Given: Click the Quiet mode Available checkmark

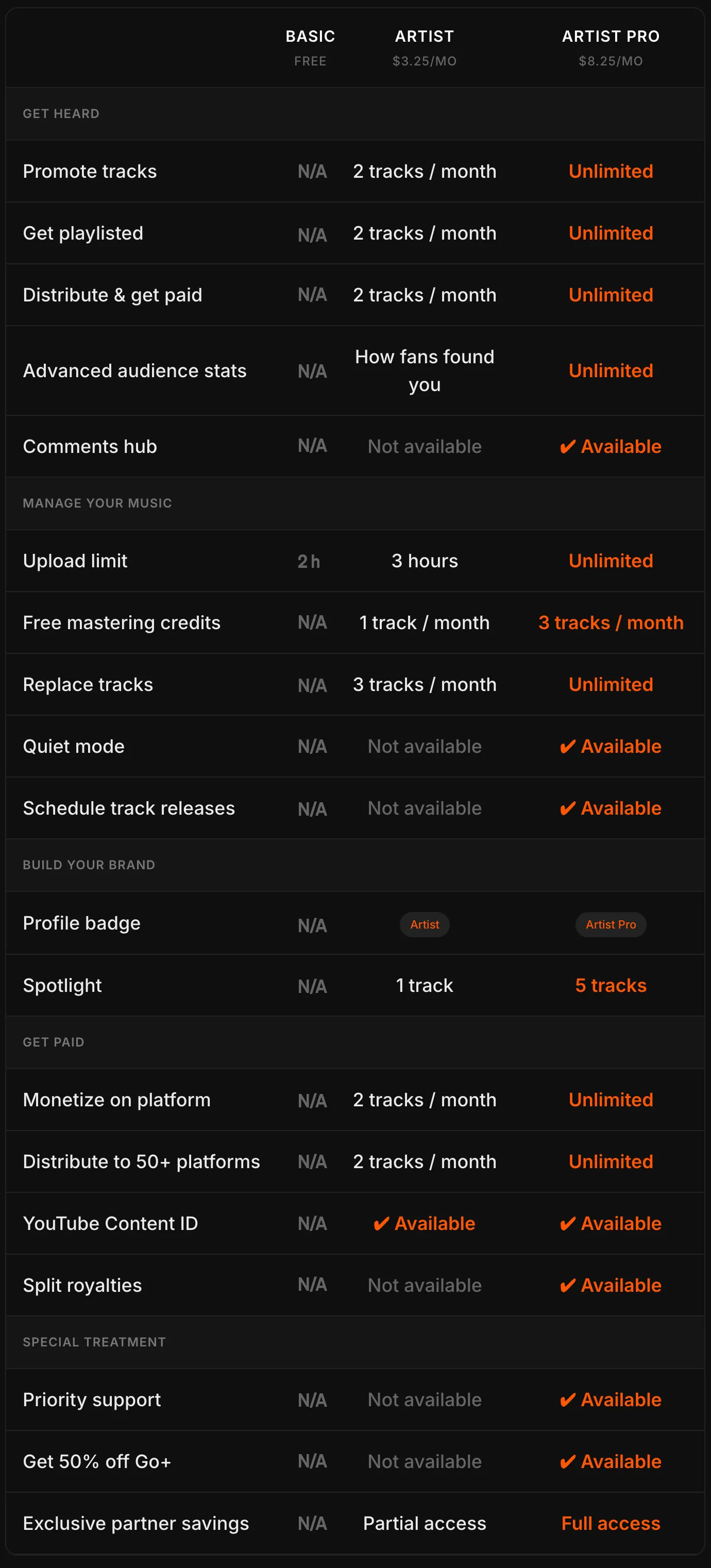Looking at the screenshot, I should [611, 746].
